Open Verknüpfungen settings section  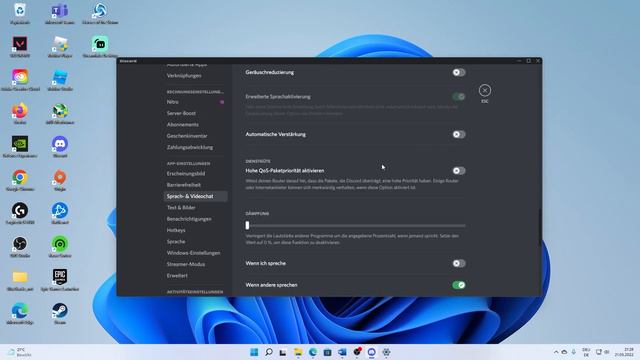(x=184, y=76)
